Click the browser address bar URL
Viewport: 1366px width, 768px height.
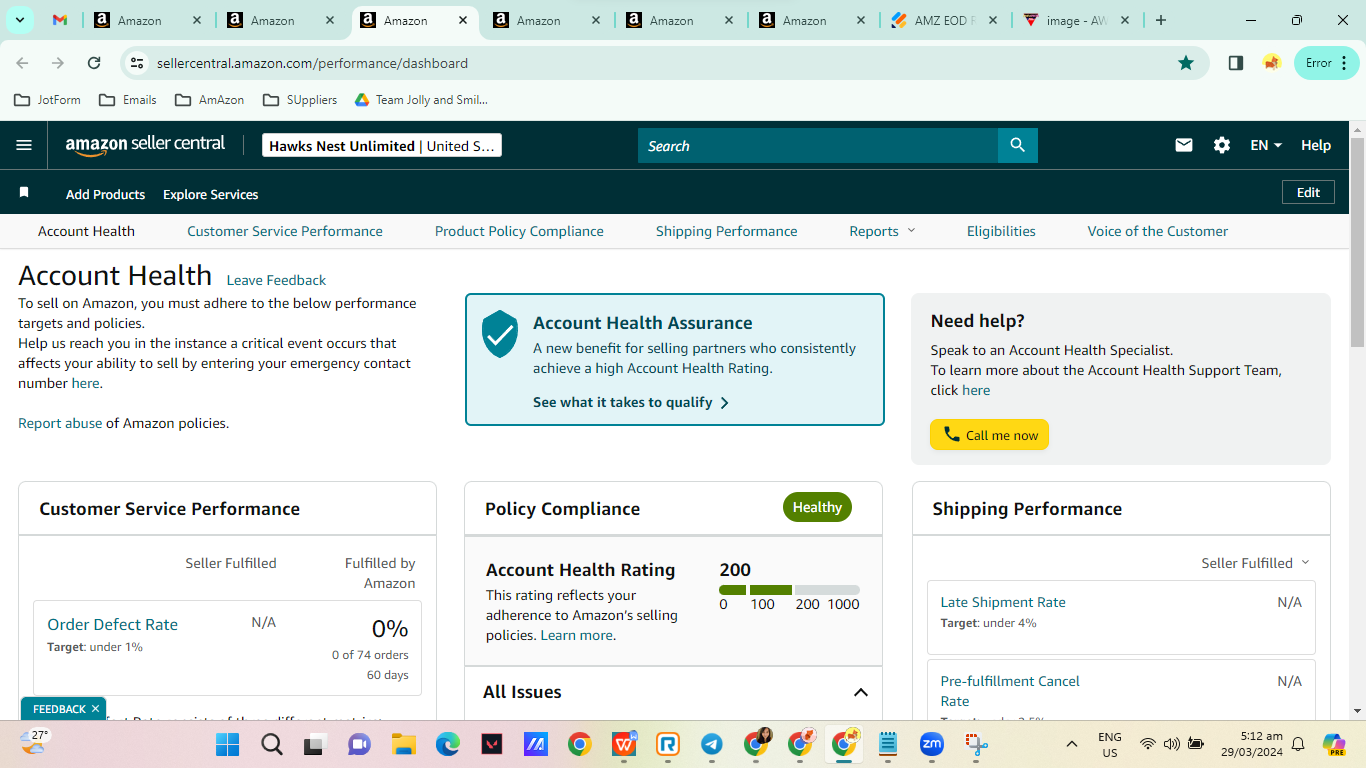[312, 63]
